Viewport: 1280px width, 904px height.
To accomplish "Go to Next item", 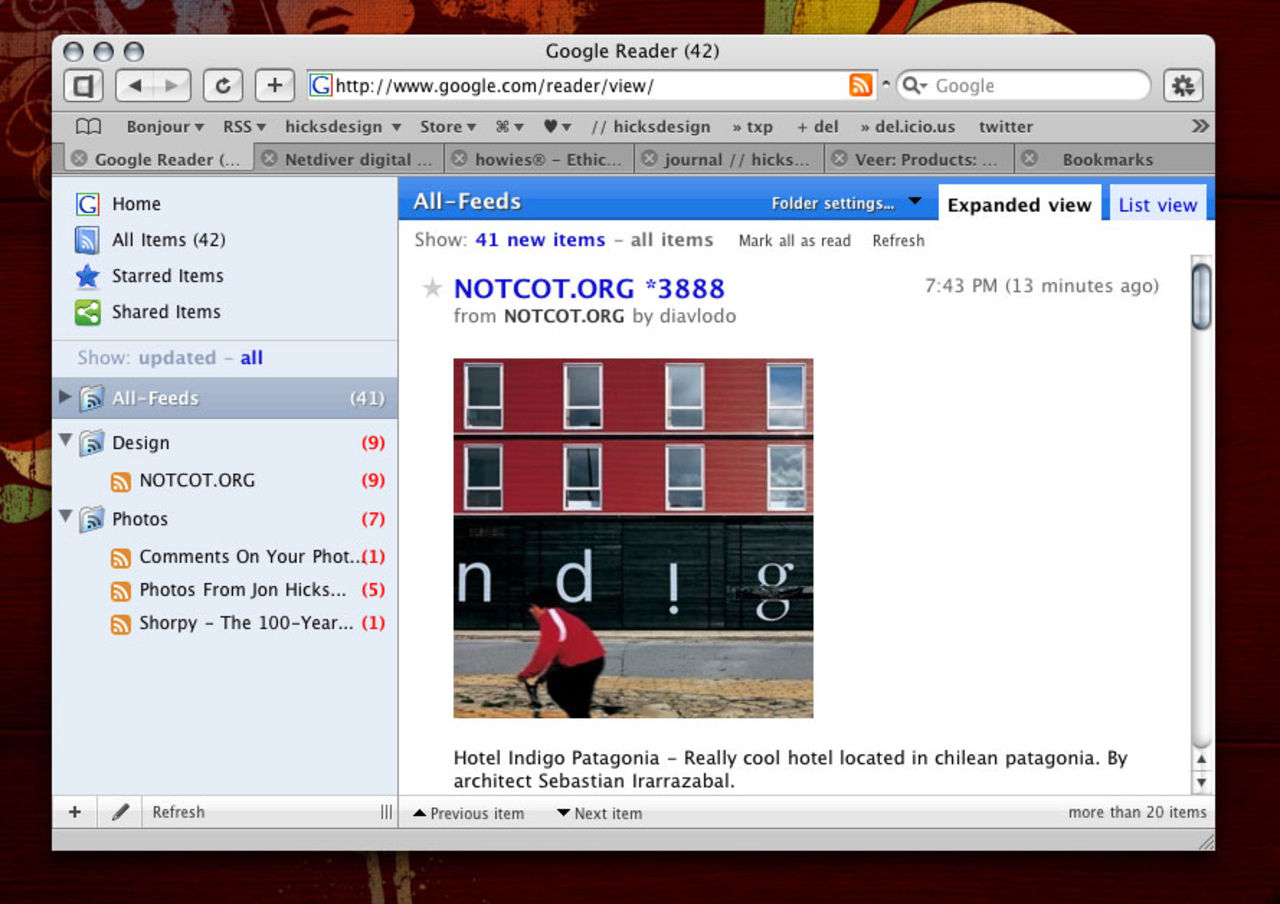I will [599, 813].
